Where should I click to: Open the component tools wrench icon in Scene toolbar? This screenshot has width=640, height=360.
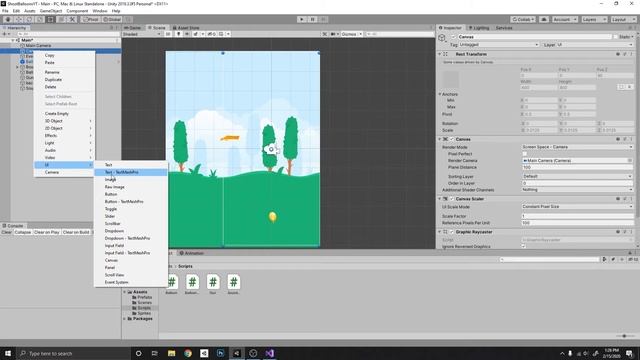(325, 34)
